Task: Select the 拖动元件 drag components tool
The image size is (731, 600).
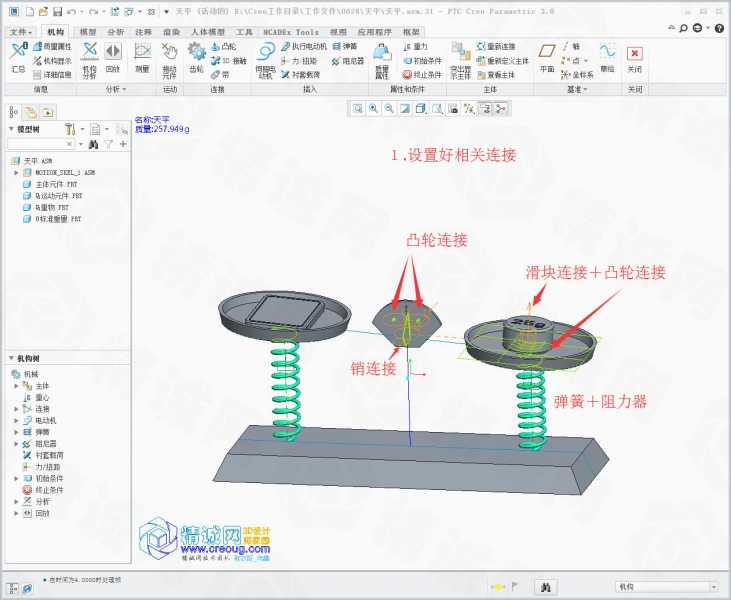Action: point(170,61)
